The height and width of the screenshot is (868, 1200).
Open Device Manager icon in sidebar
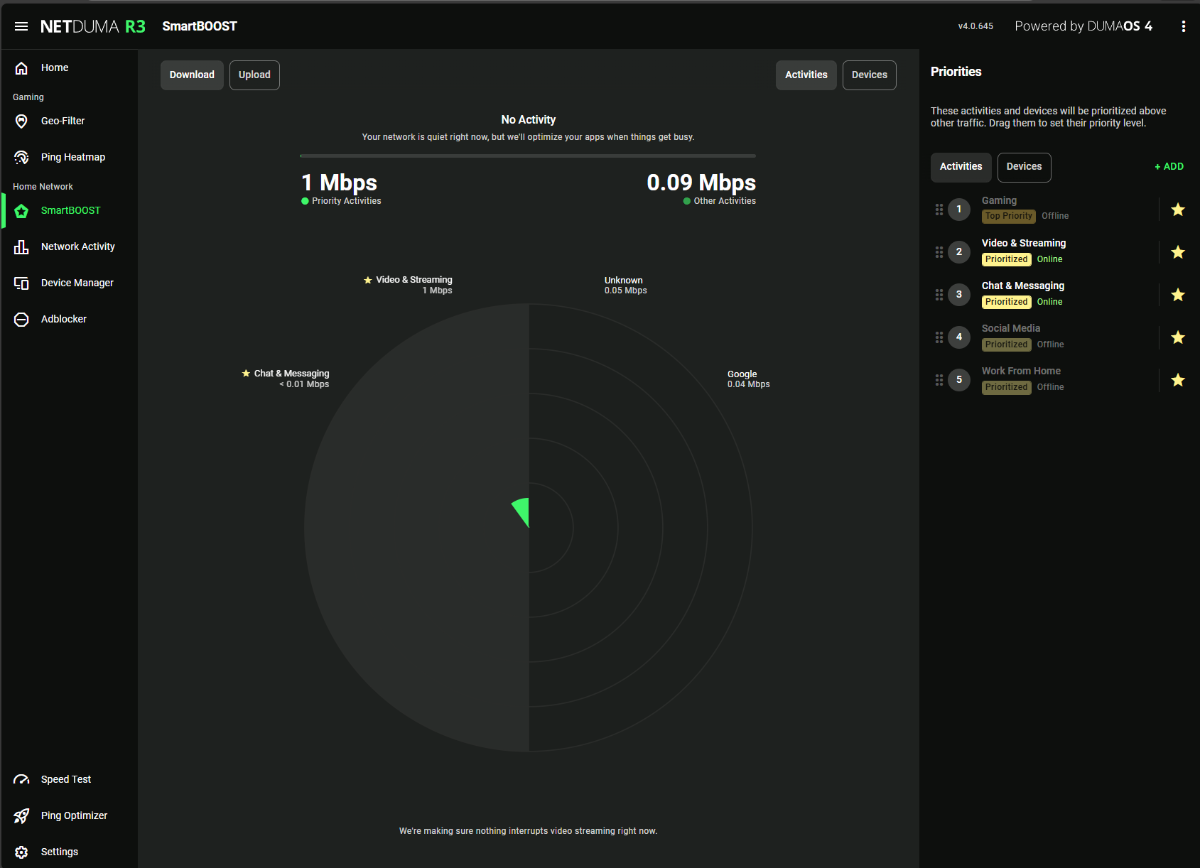pos(21,283)
